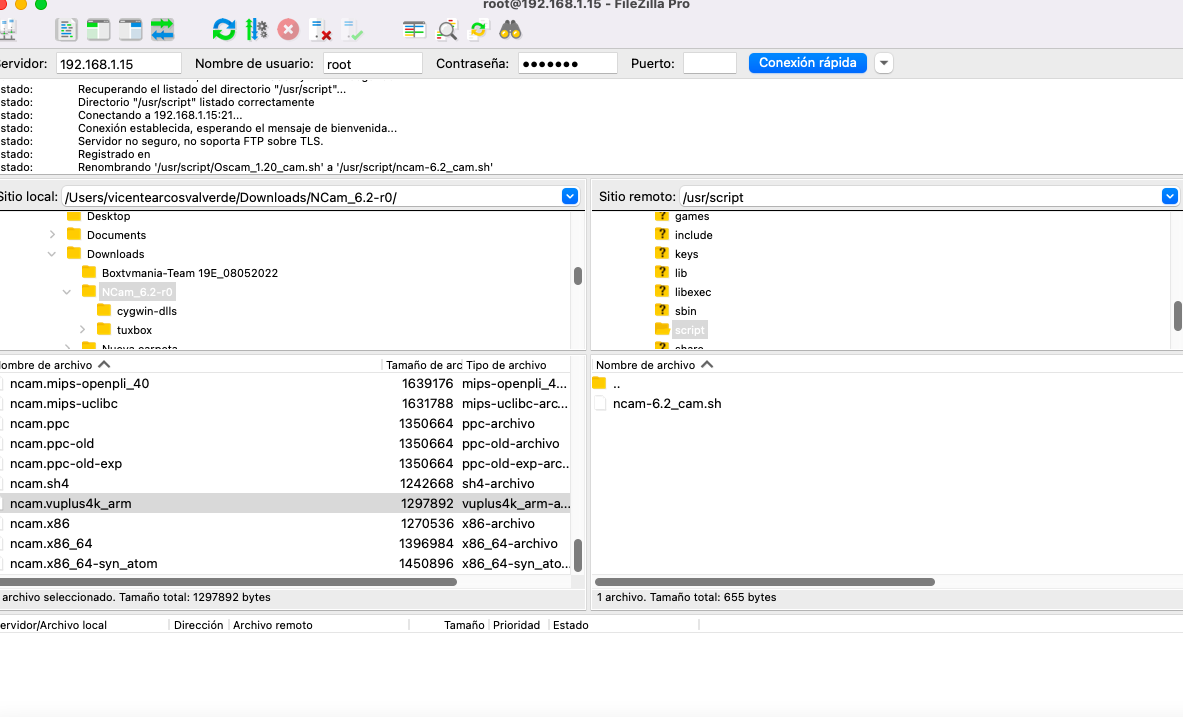Toggle the remote directory tree view icon

point(130,30)
